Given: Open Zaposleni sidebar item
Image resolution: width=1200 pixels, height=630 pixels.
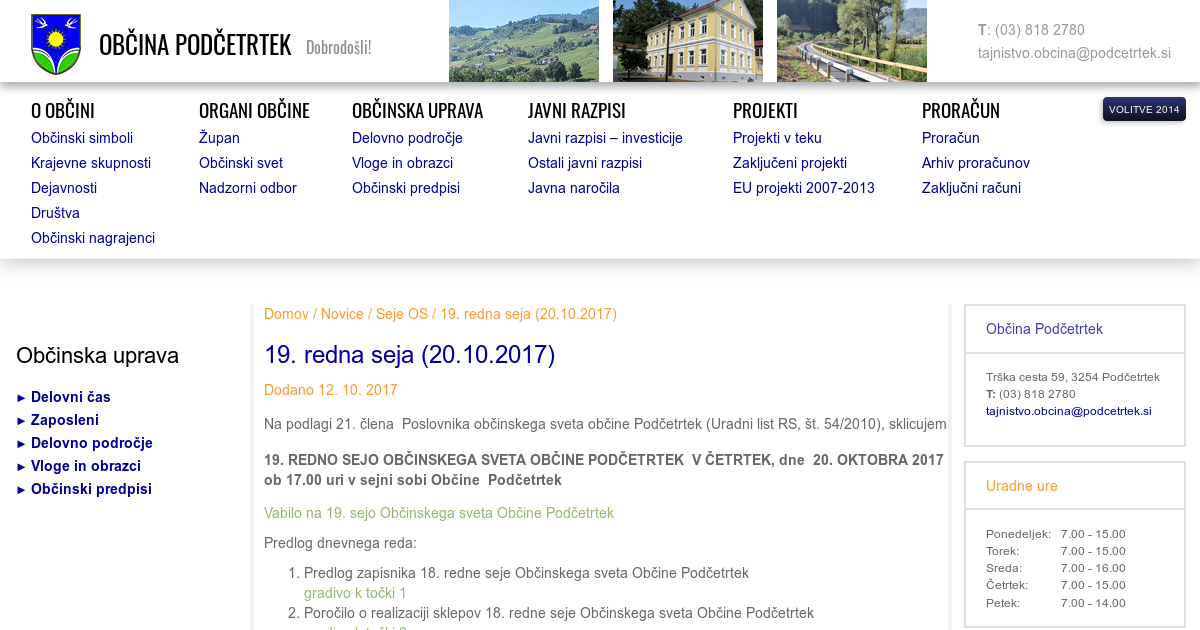Looking at the screenshot, I should click(x=64, y=420).
